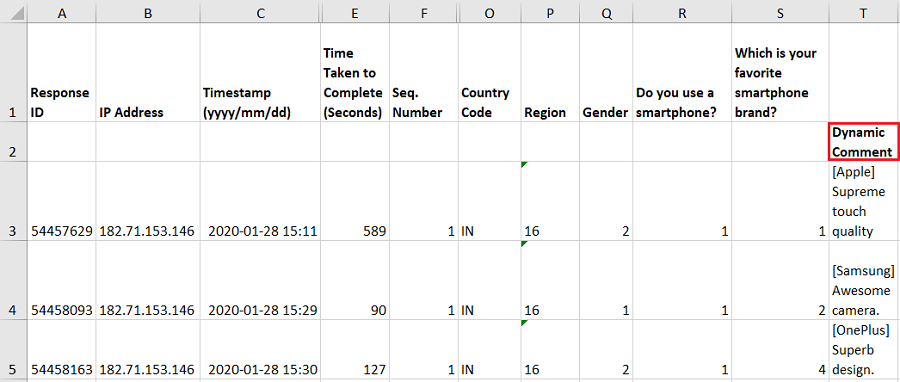Select row 2 header

(14, 142)
